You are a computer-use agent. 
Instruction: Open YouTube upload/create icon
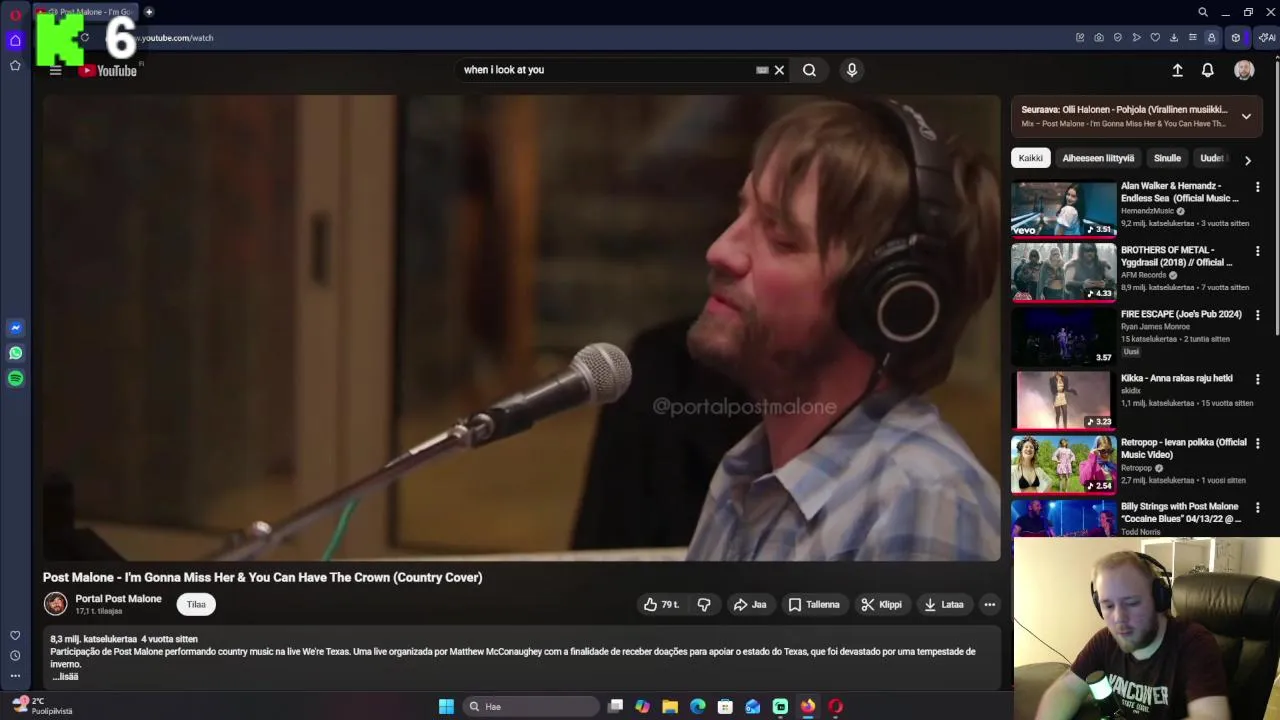pyautogui.click(x=1177, y=70)
